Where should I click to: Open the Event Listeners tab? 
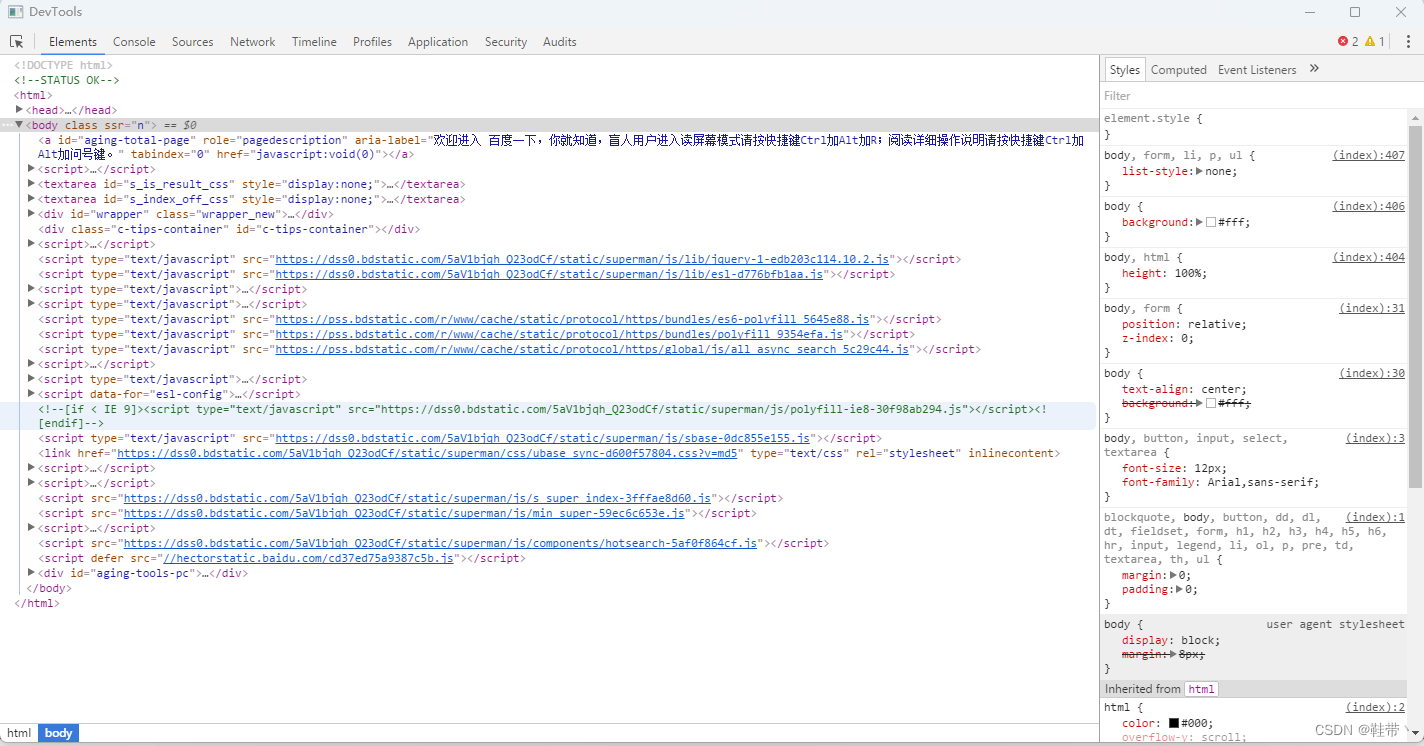tap(1257, 70)
